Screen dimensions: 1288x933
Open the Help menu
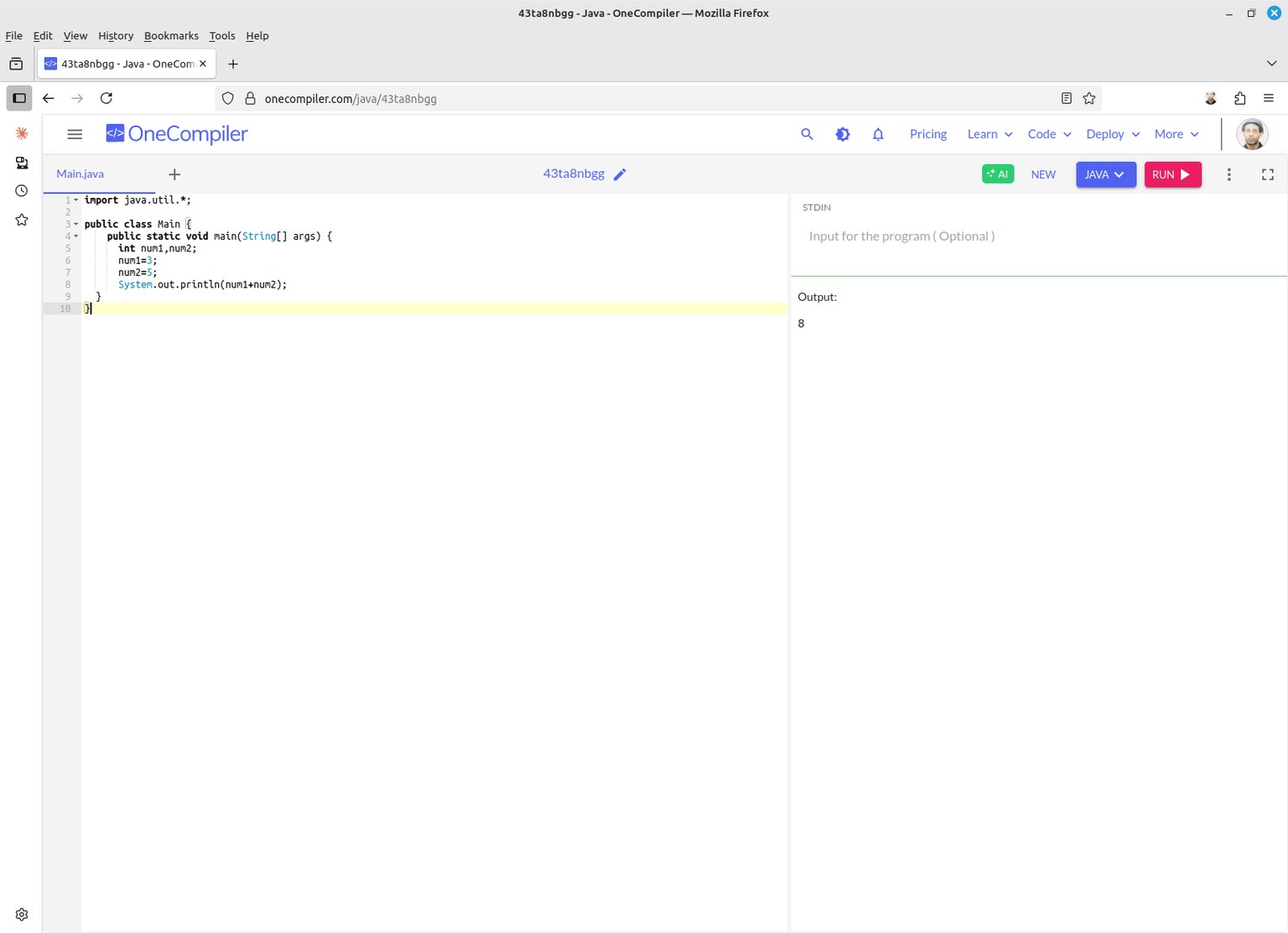coord(257,36)
